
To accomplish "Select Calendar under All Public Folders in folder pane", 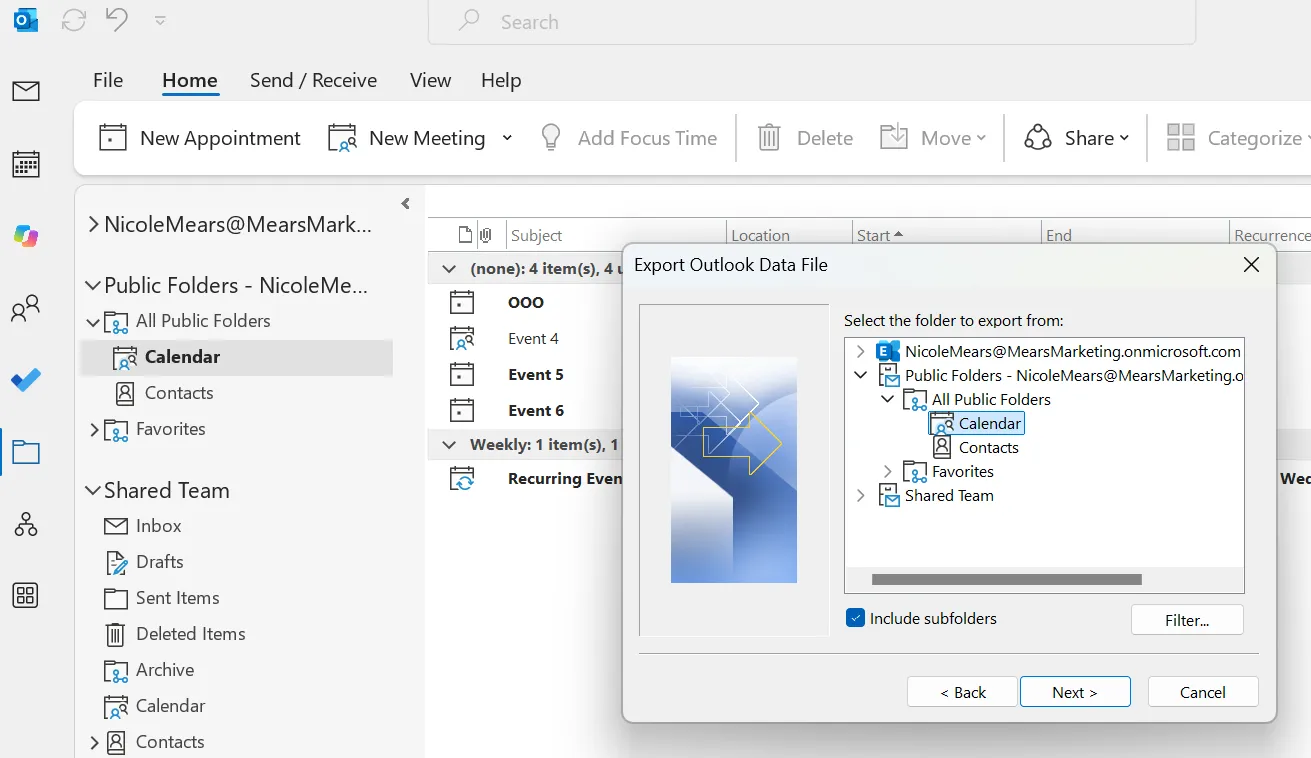I will (x=236, y=357).
